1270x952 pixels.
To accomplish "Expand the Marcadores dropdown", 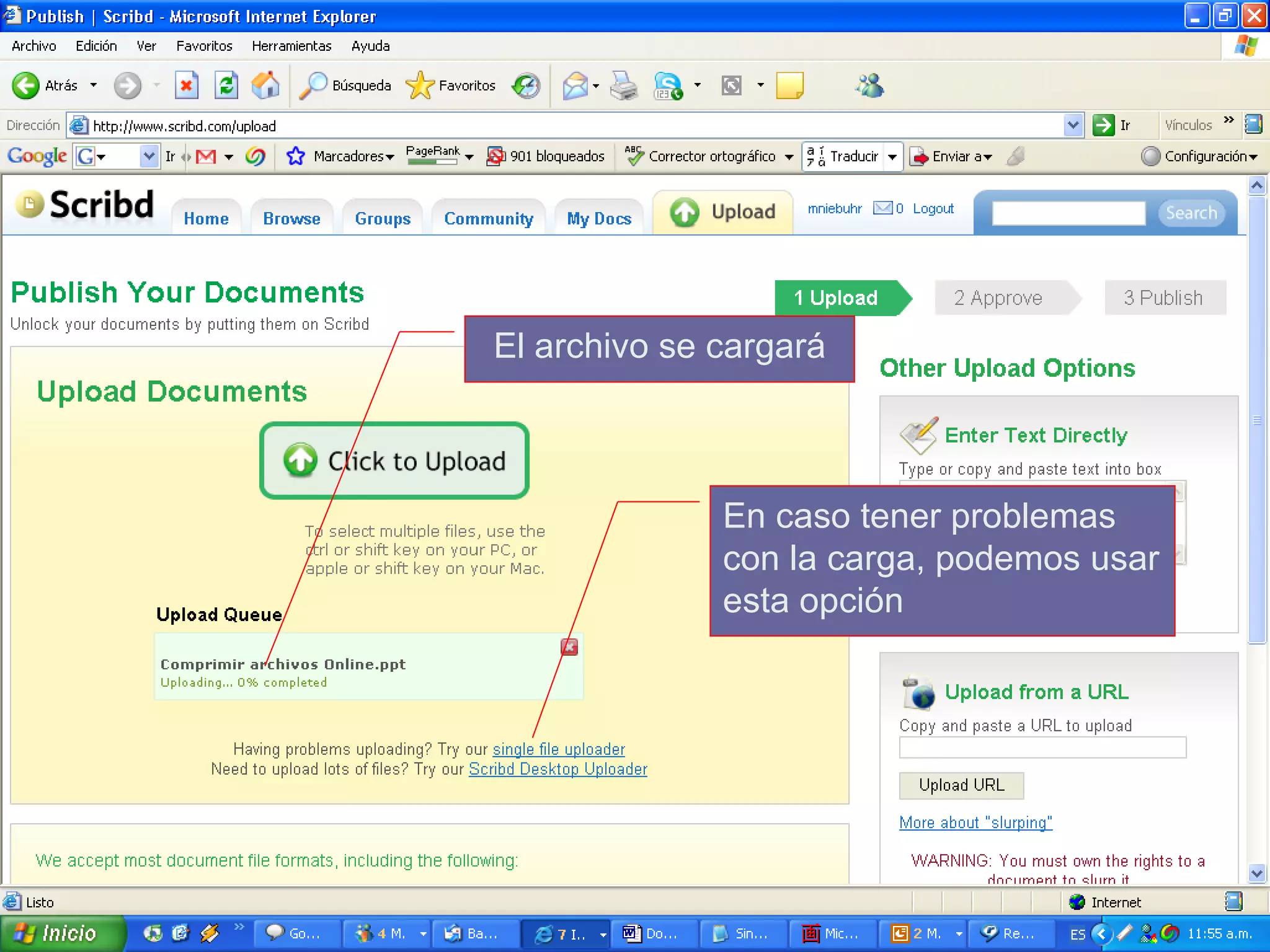I will [390, 157].
